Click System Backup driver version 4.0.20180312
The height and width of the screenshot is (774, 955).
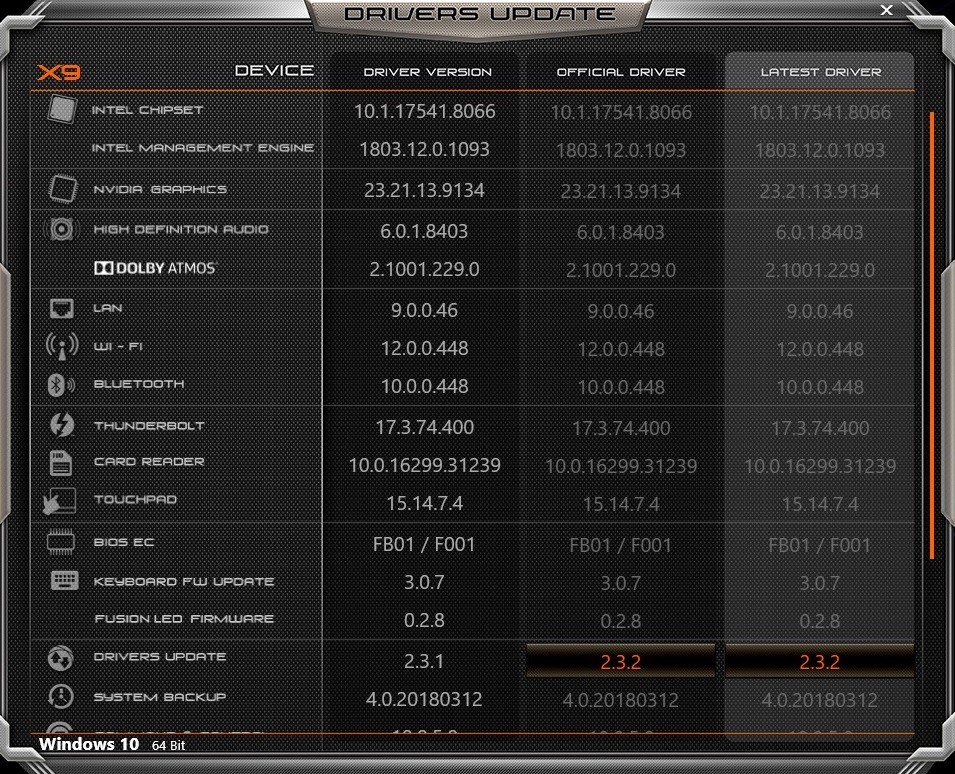[x=425, y=699]
